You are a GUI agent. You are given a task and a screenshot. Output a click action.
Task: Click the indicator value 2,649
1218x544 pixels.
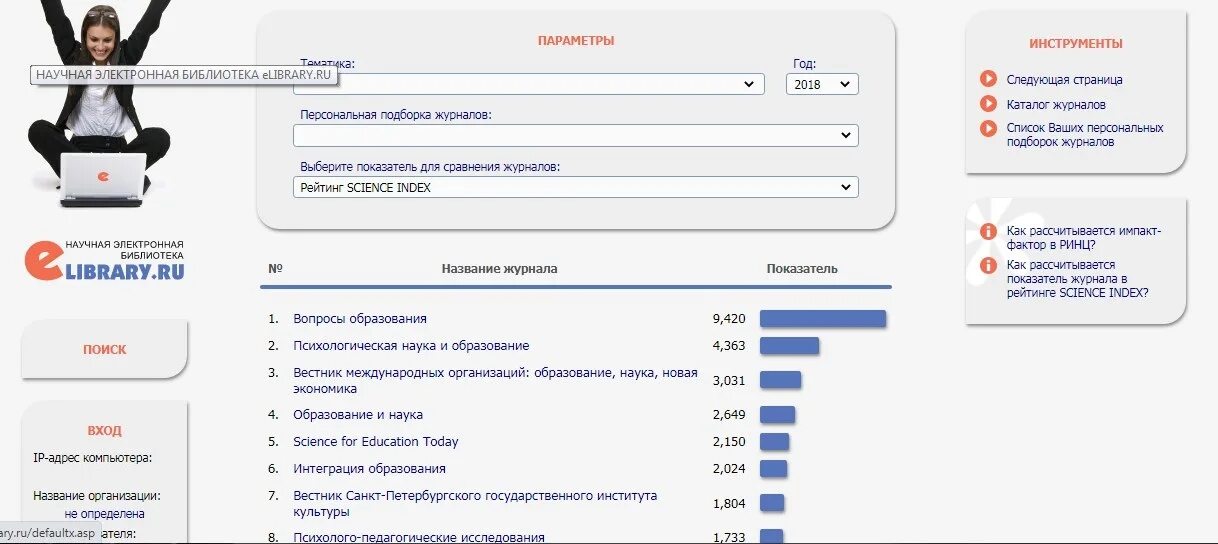point(729,415)
